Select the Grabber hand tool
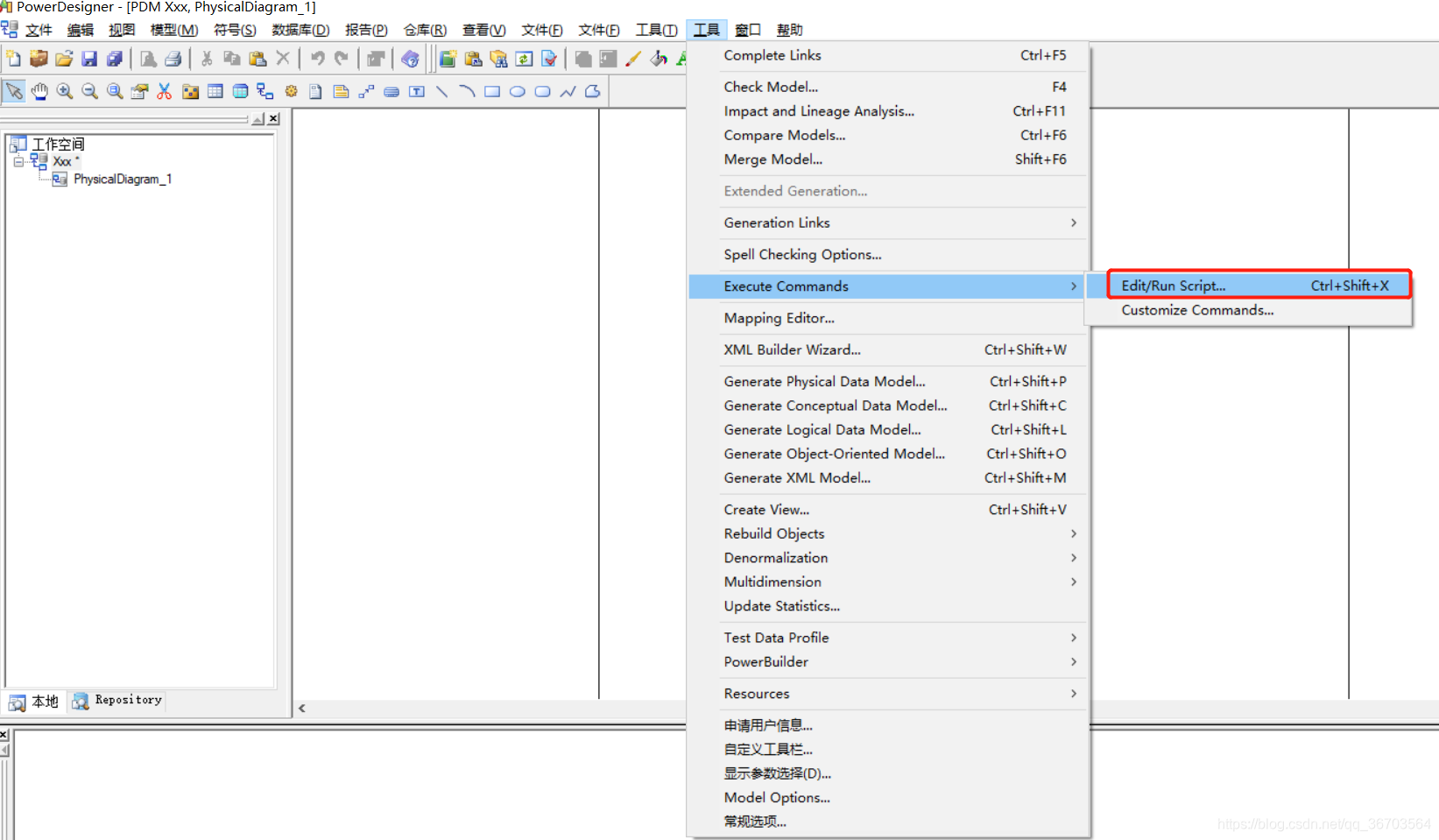The image size is (1439, 840). pyautogui.click(x=39, y=91)
